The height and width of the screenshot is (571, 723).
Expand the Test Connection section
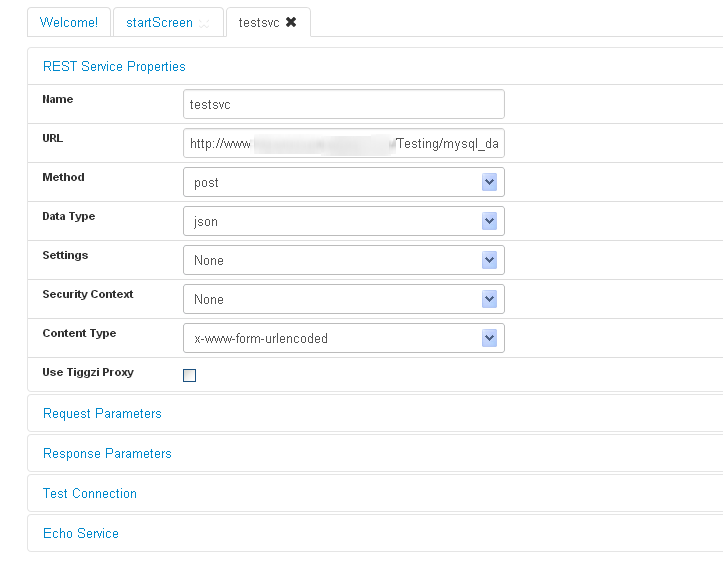point(90,493)
